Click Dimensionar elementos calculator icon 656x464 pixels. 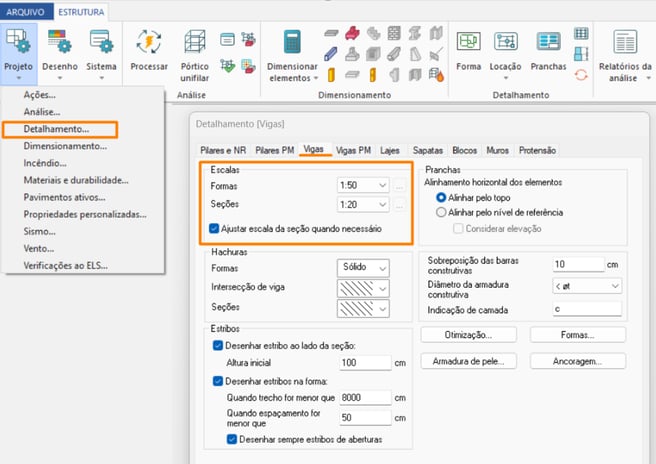coord(293,42)
